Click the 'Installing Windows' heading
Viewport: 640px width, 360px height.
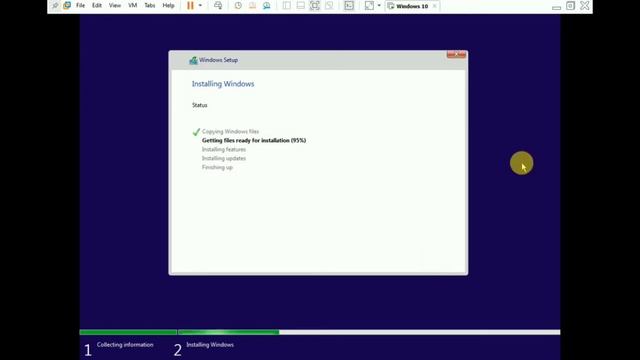223,84
